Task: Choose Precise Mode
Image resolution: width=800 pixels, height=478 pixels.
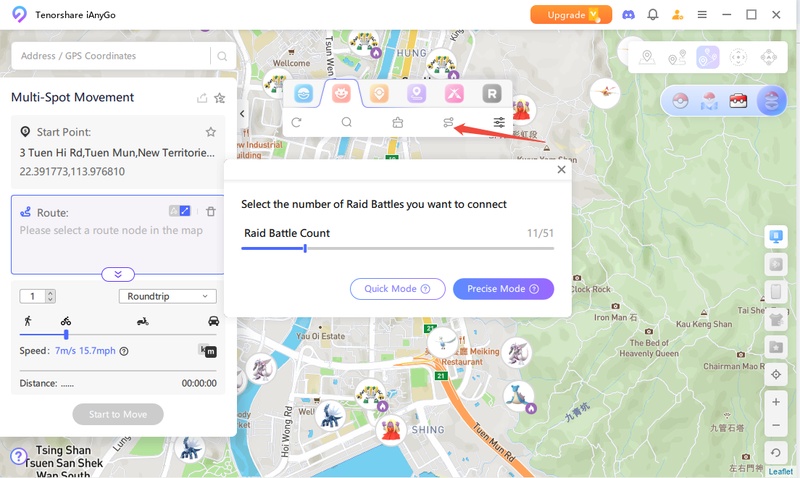Action: 503,289
